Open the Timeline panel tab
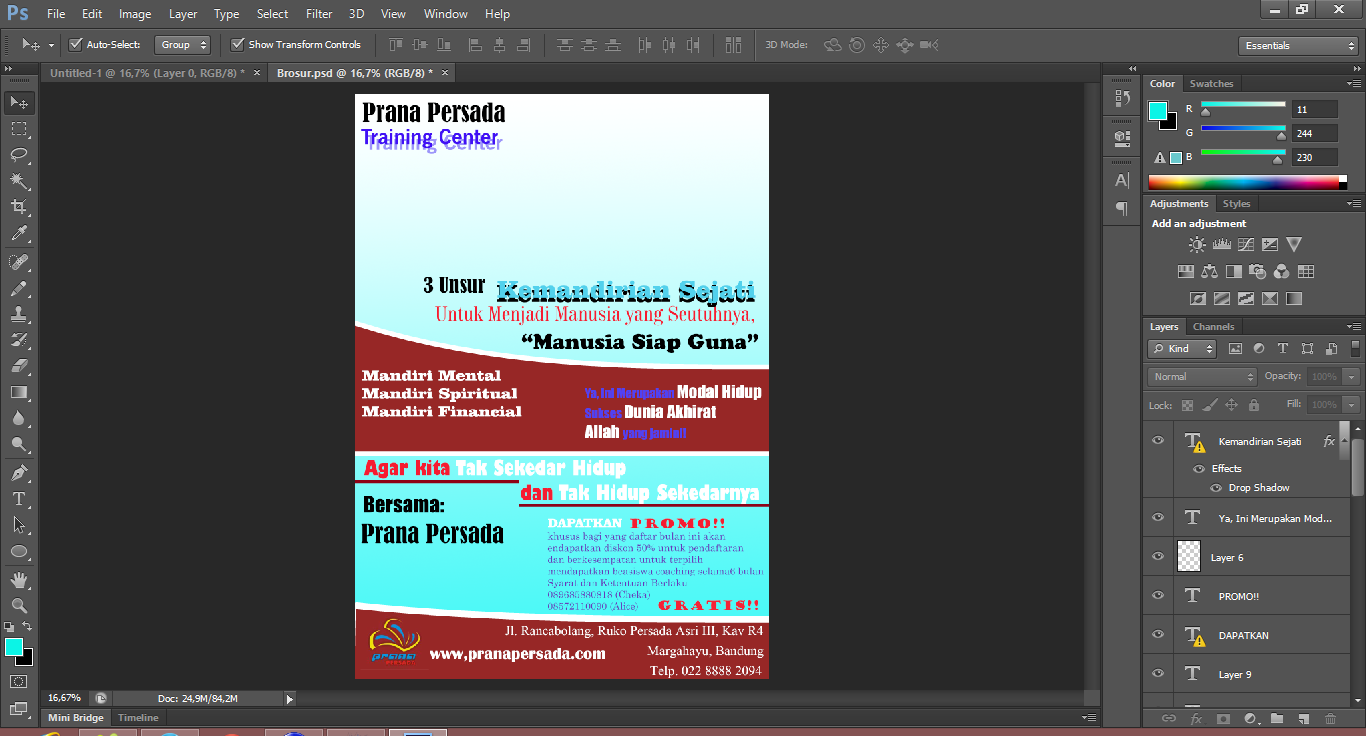 pyautogui.click(x=138, y=718)
